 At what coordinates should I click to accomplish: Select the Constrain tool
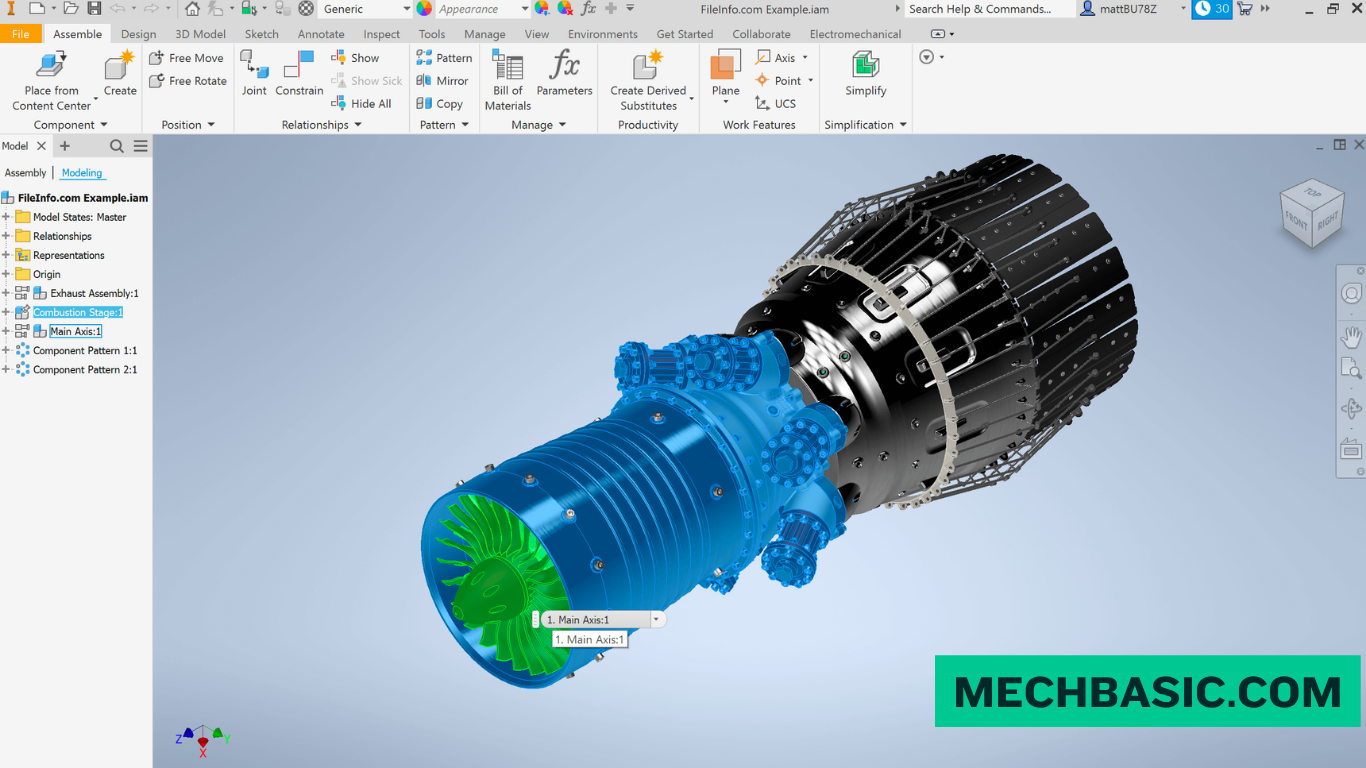299,75
